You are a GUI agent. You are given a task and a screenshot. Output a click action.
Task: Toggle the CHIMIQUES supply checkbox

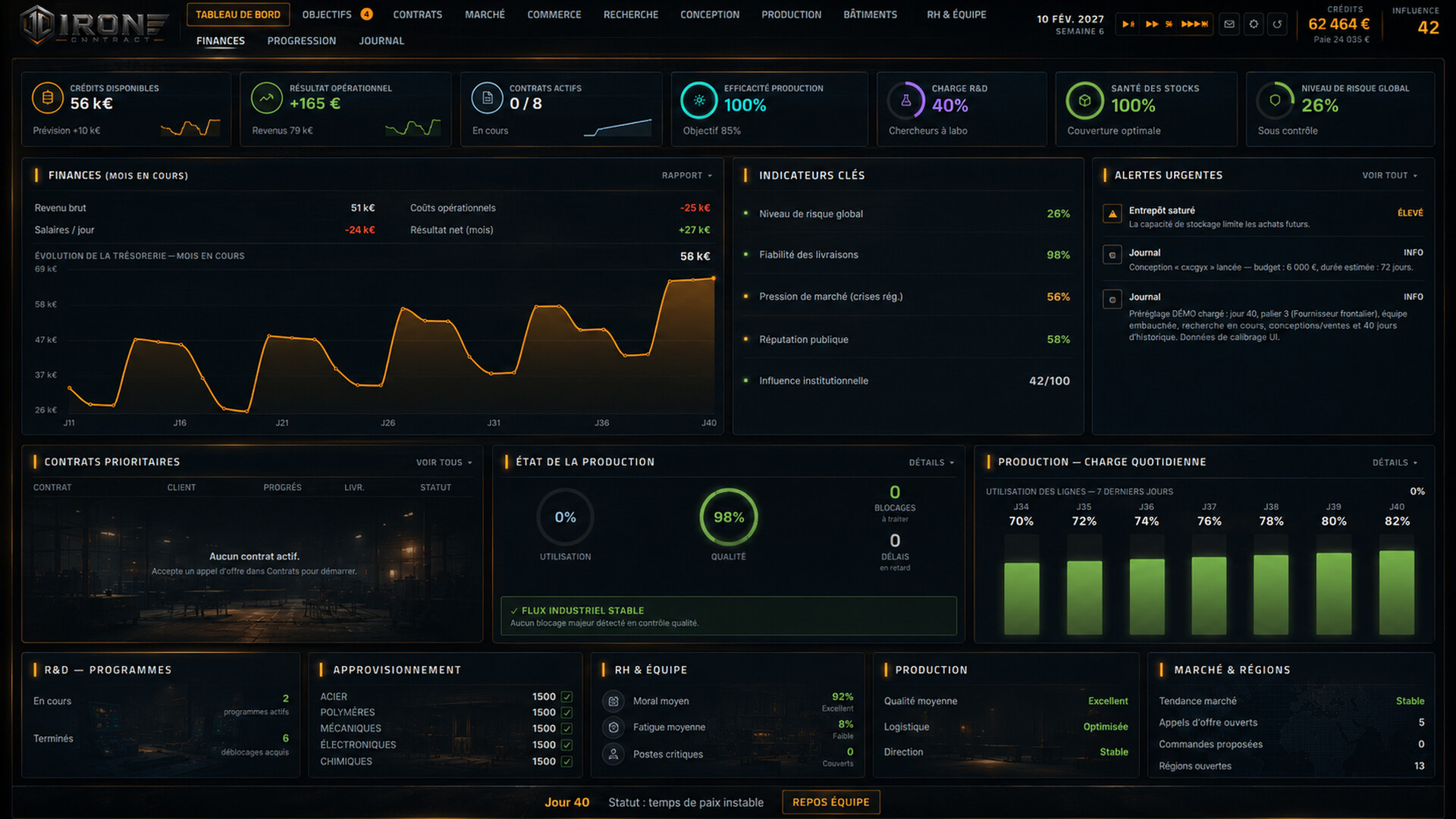point(566,761)
